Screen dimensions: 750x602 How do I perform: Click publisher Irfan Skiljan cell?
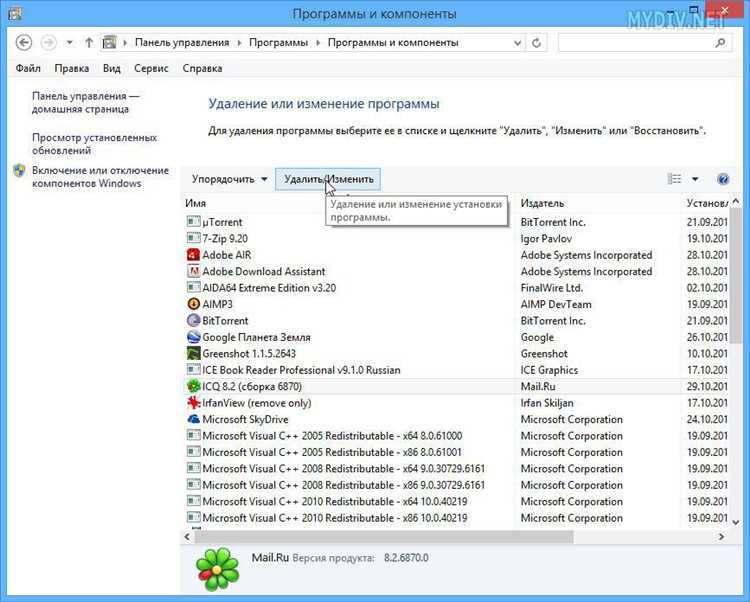click(547, 403)
